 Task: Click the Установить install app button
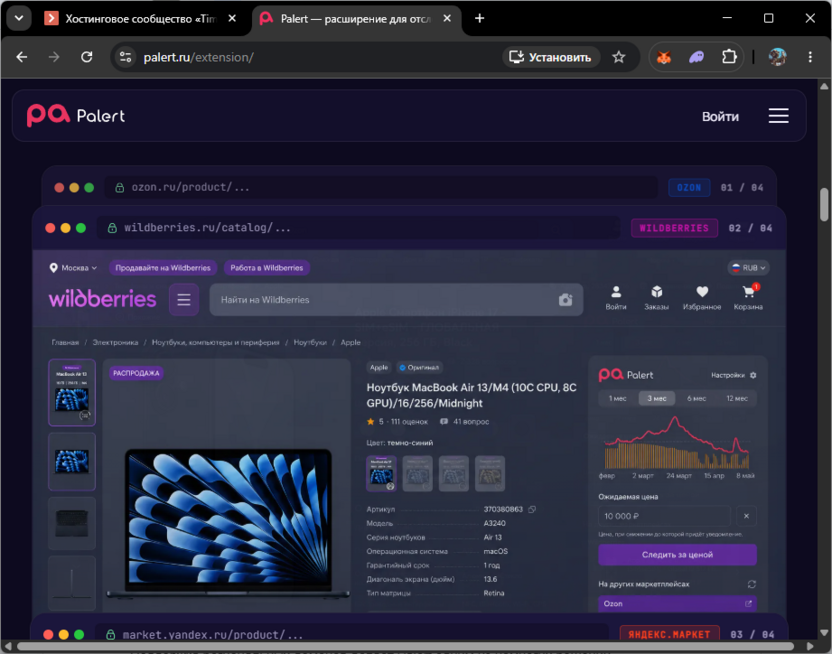click(551, 57)
